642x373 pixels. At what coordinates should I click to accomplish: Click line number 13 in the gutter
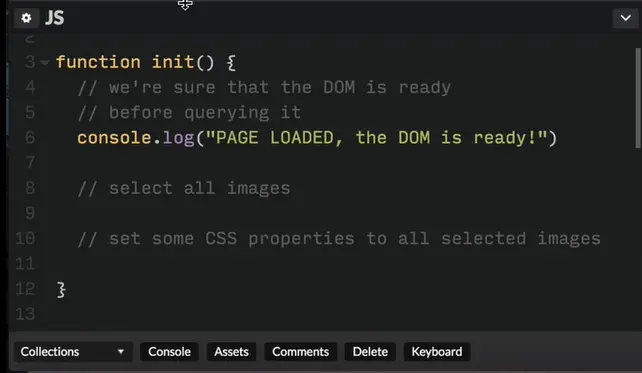[x=25, y=314]
